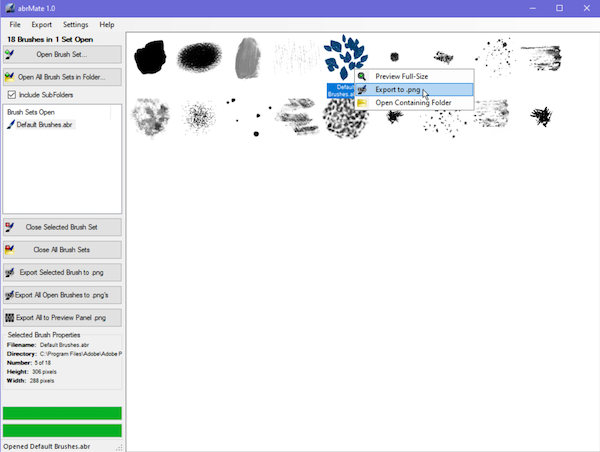Viewport: 600px width, 452px height.
Task: Click the '5 of 18' Number value
Action: 42,363
